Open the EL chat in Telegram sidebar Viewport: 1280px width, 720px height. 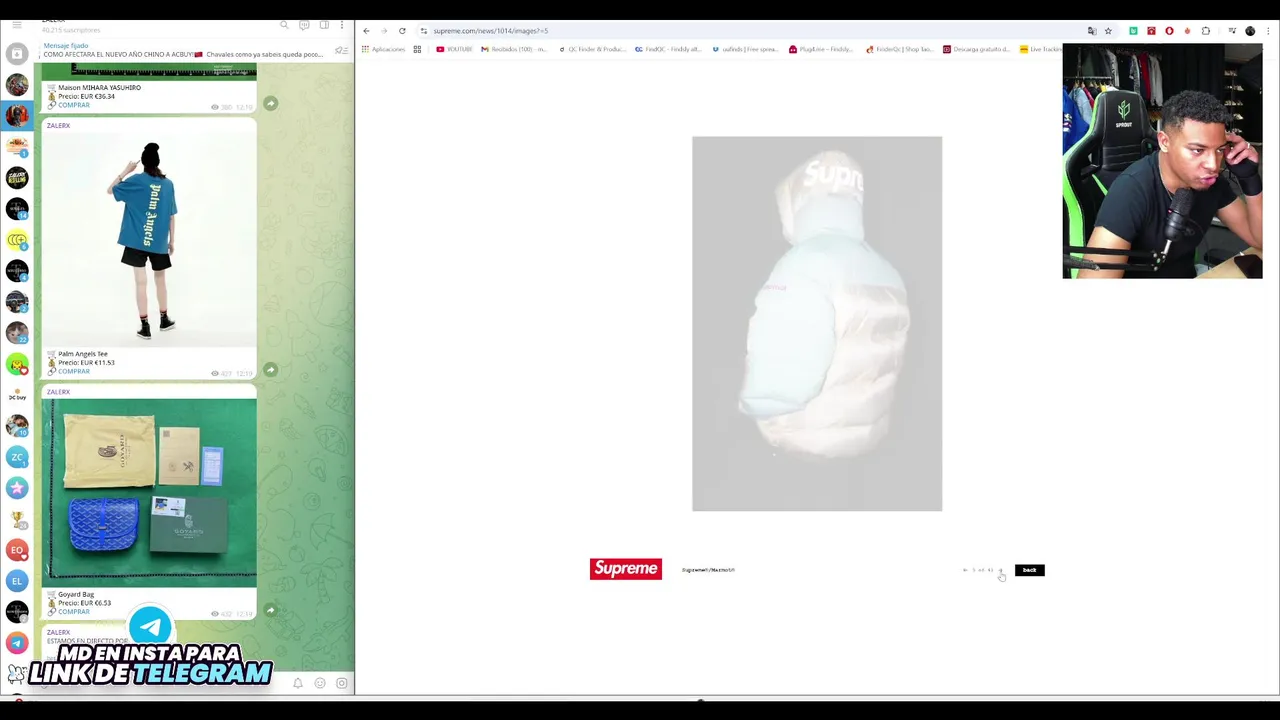point(17,581)
